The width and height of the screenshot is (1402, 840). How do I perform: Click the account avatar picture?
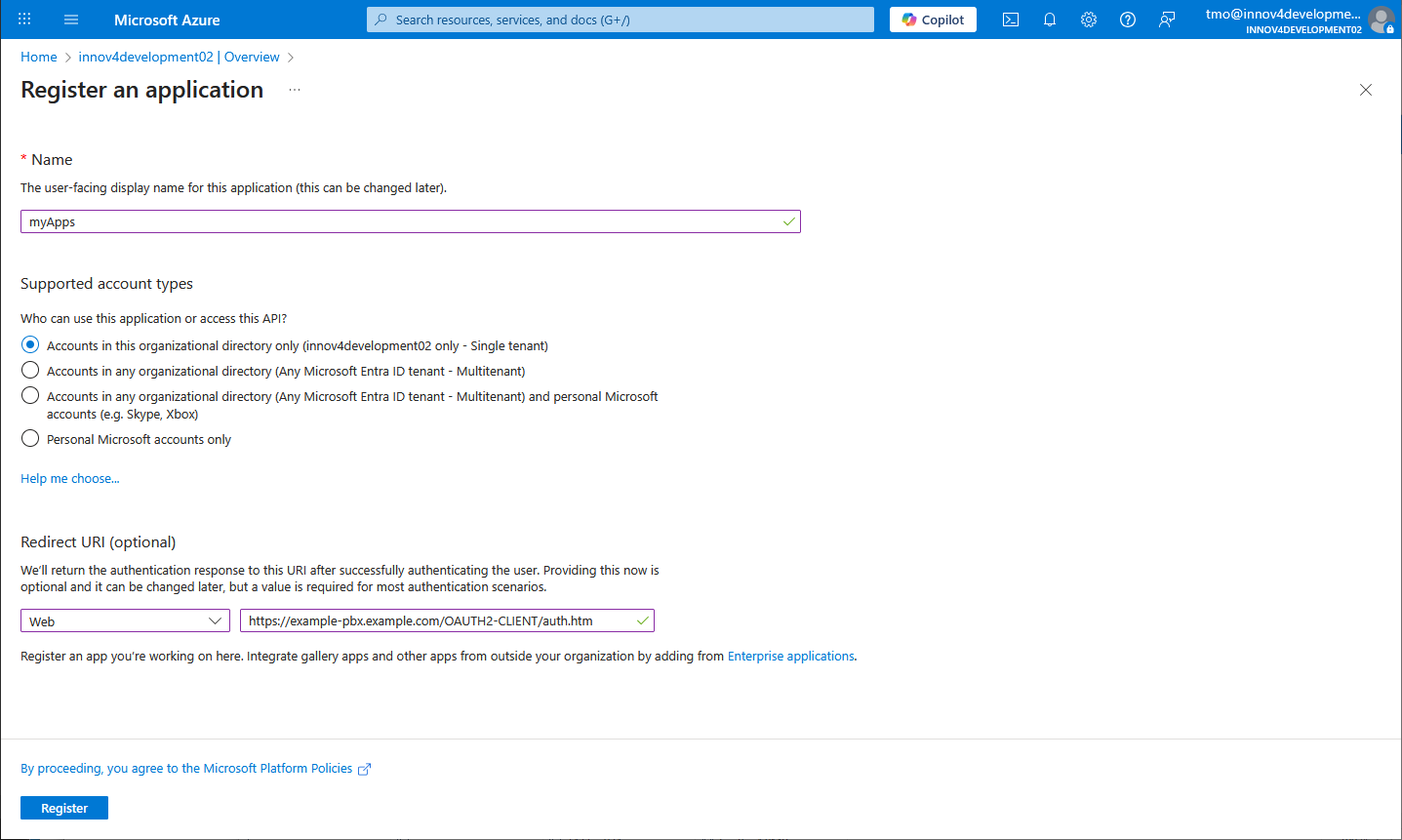click(x=1381, y=20)
